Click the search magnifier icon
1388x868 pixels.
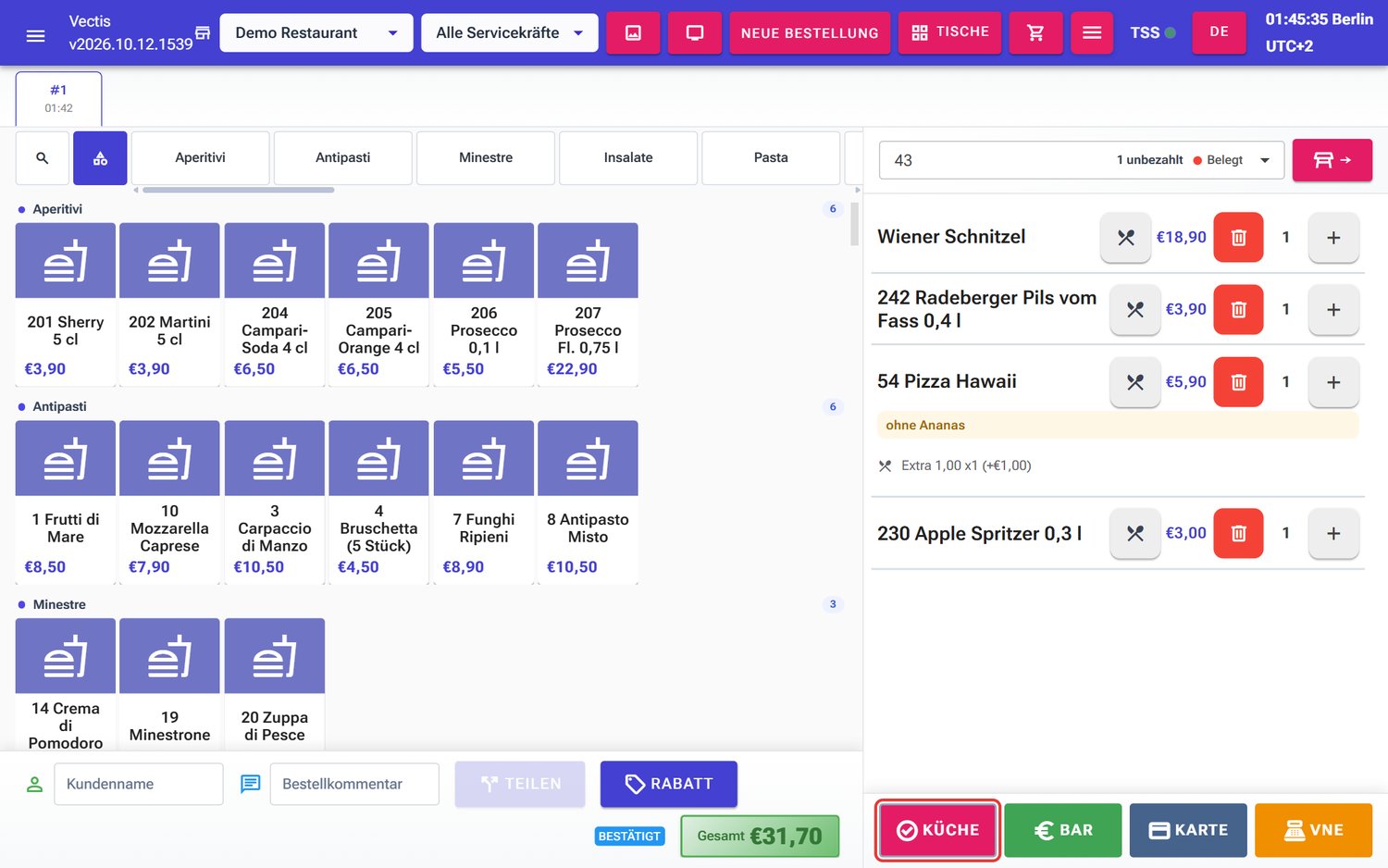coord(43,158)
